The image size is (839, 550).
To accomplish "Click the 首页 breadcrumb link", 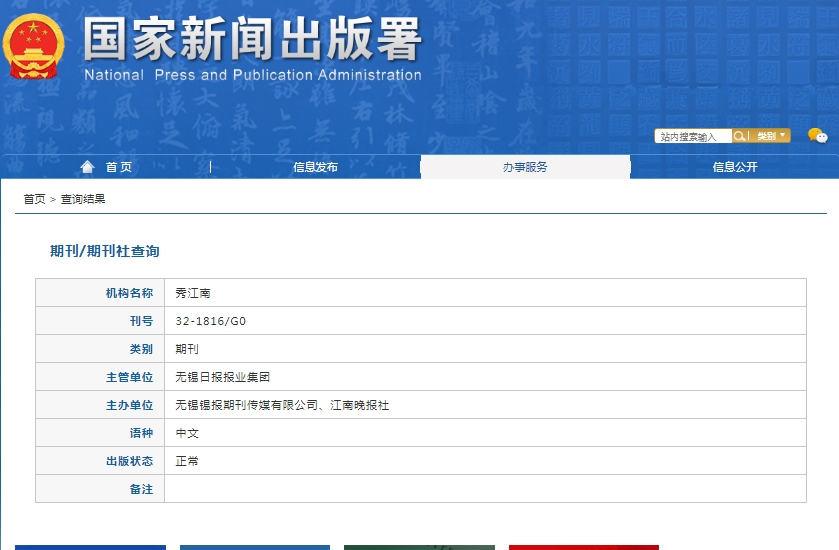I will click(x=34, y=199).
